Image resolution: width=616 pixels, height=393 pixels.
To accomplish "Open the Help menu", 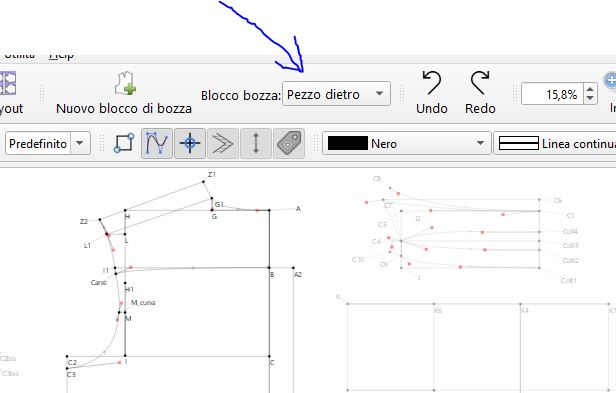I will coord(61,55).
